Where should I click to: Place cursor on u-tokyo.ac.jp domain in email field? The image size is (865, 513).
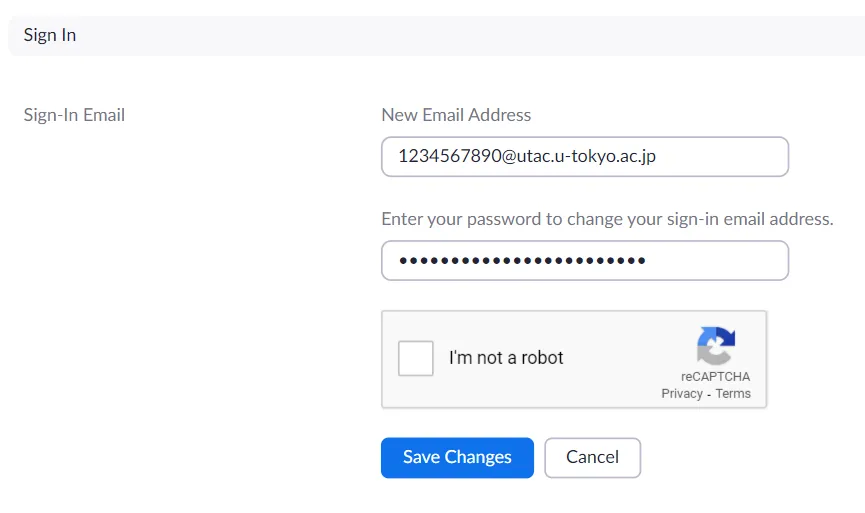coord(612,156)
